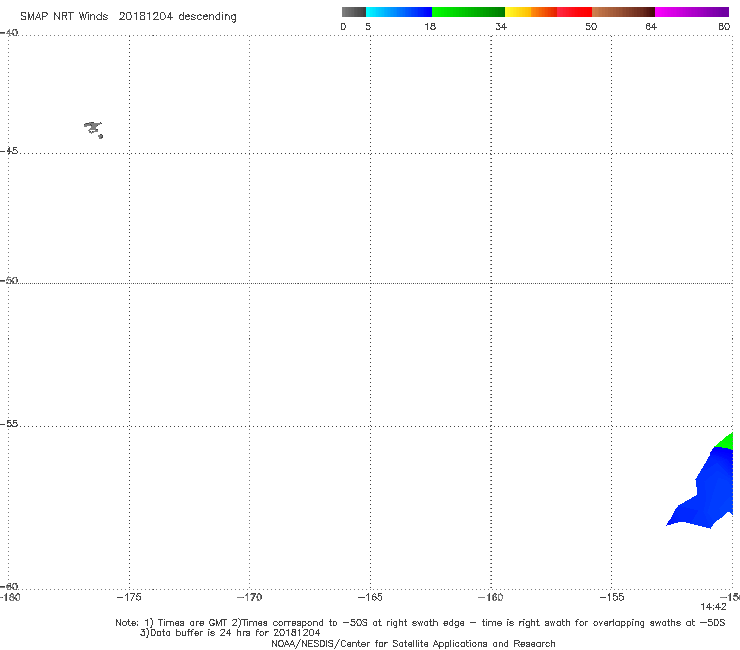The image size is (740, 650).
Task: Click the longitude label '-170'
Action: point(250,597)
